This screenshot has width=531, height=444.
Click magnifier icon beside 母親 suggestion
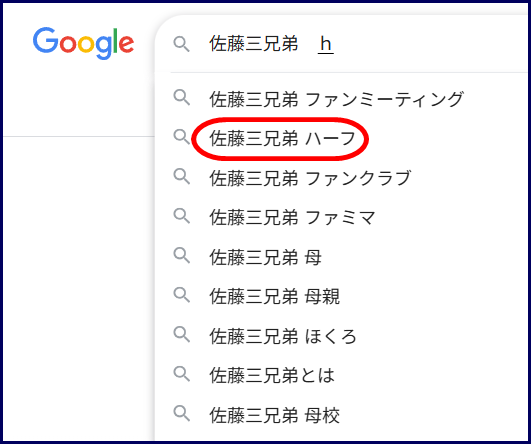[x=182, y=295]
